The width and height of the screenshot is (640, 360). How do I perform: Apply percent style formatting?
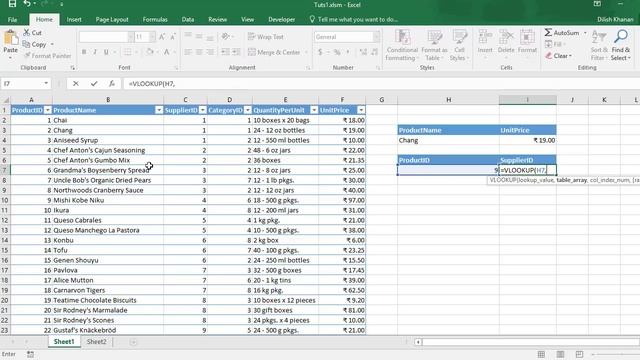tap(337, 52)
